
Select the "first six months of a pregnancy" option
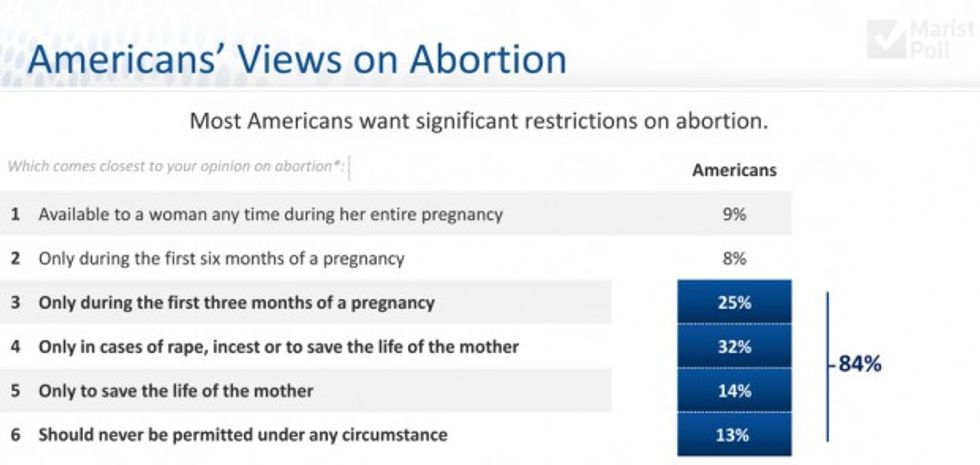tap(221, 258)
